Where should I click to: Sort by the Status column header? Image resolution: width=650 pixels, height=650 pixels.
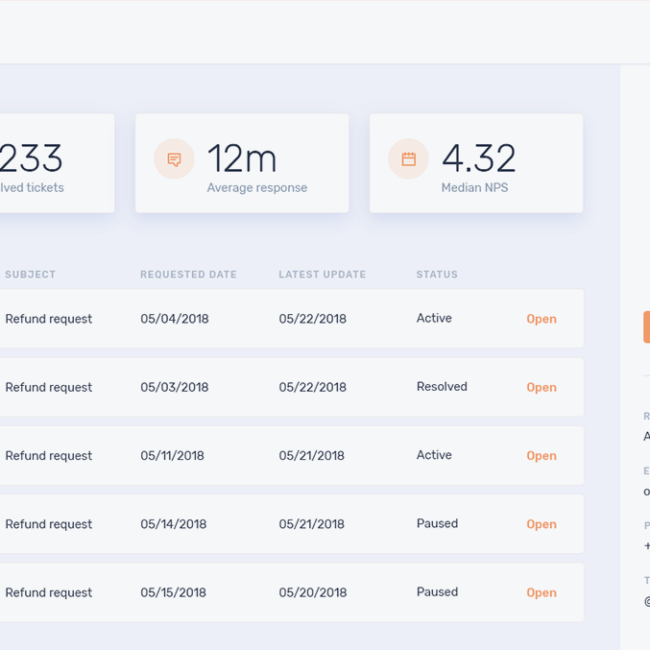click(437, 274)
